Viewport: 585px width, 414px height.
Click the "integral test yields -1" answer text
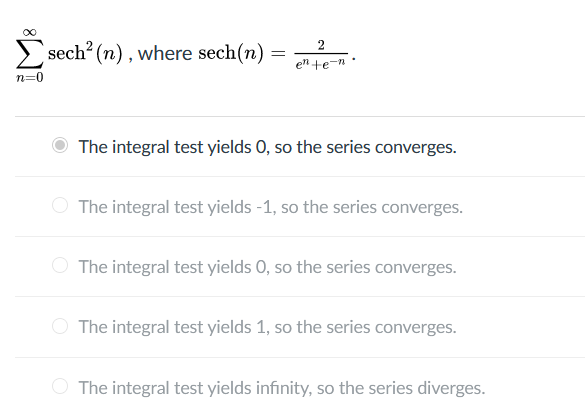point(270,207)
